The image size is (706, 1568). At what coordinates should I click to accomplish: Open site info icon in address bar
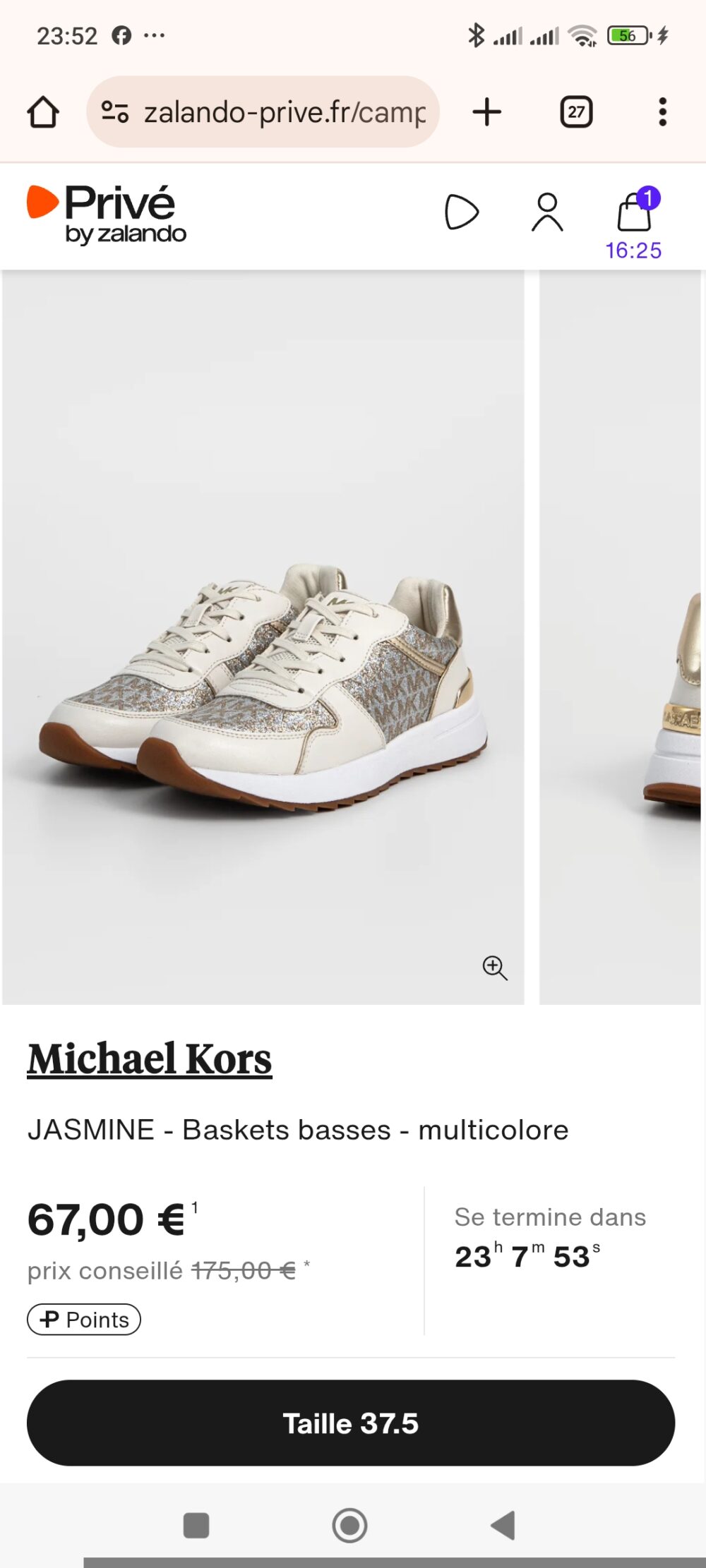[115, 112]
